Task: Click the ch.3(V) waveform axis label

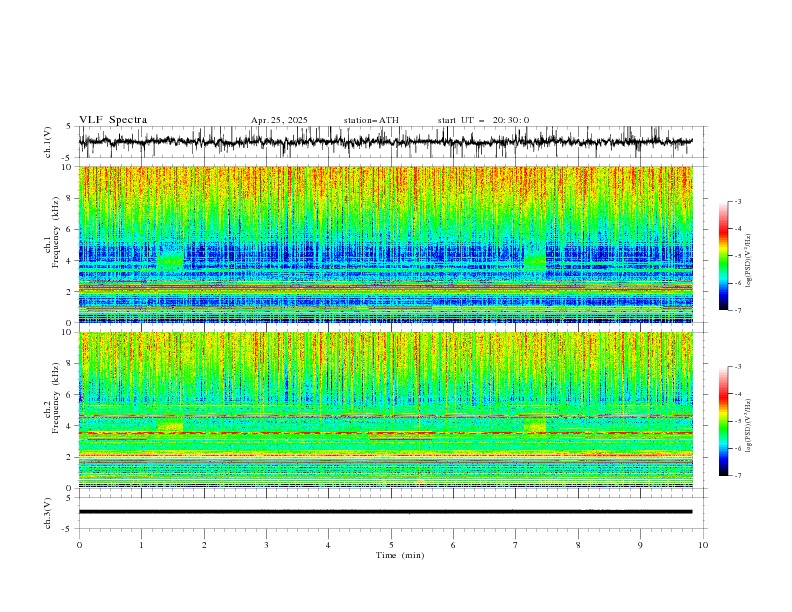Action: 48,513
